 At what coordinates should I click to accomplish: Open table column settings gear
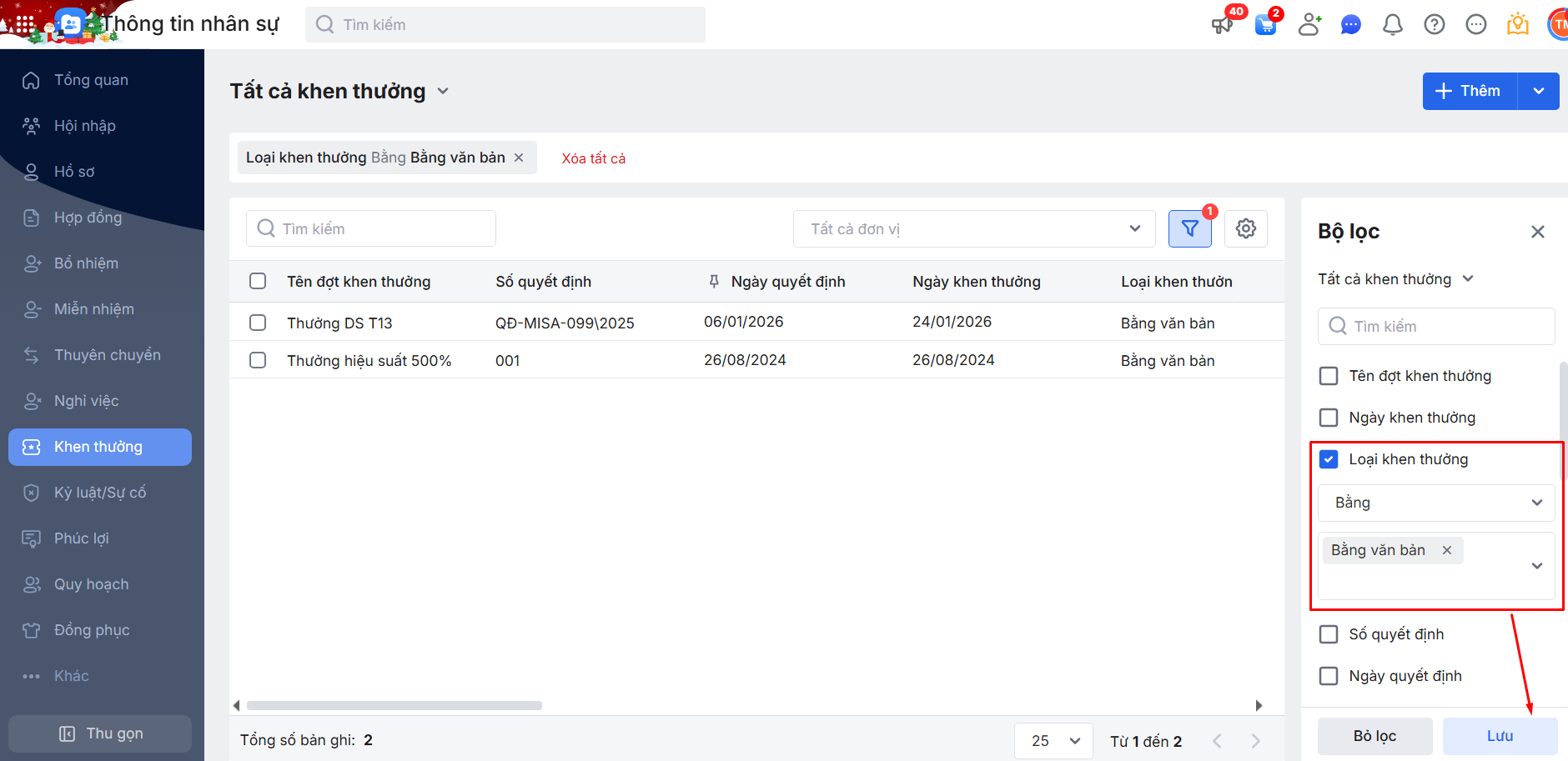(1245, 228)
